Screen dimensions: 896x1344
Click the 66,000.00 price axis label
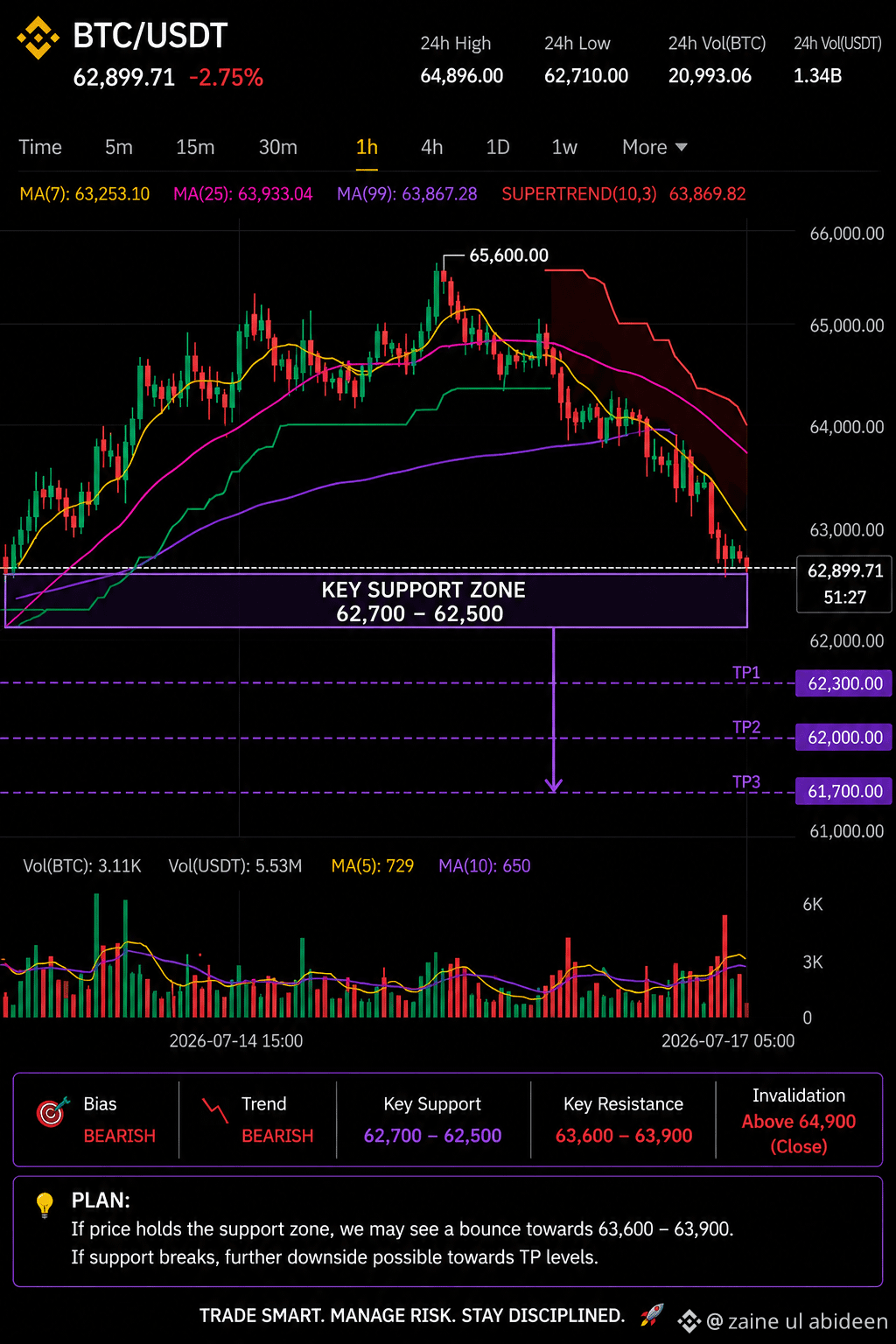click(847, 234)
